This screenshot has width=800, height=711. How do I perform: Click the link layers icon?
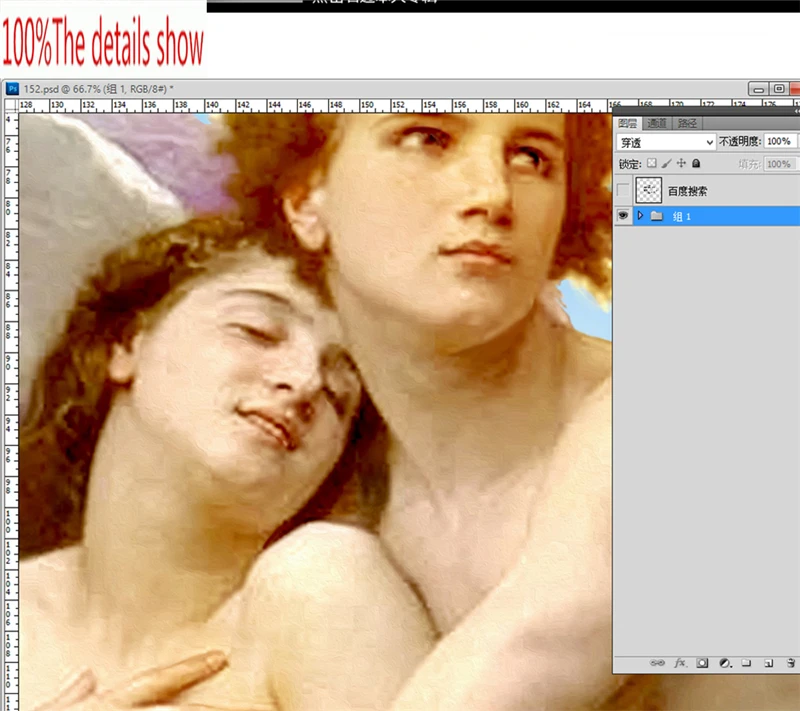657,663
